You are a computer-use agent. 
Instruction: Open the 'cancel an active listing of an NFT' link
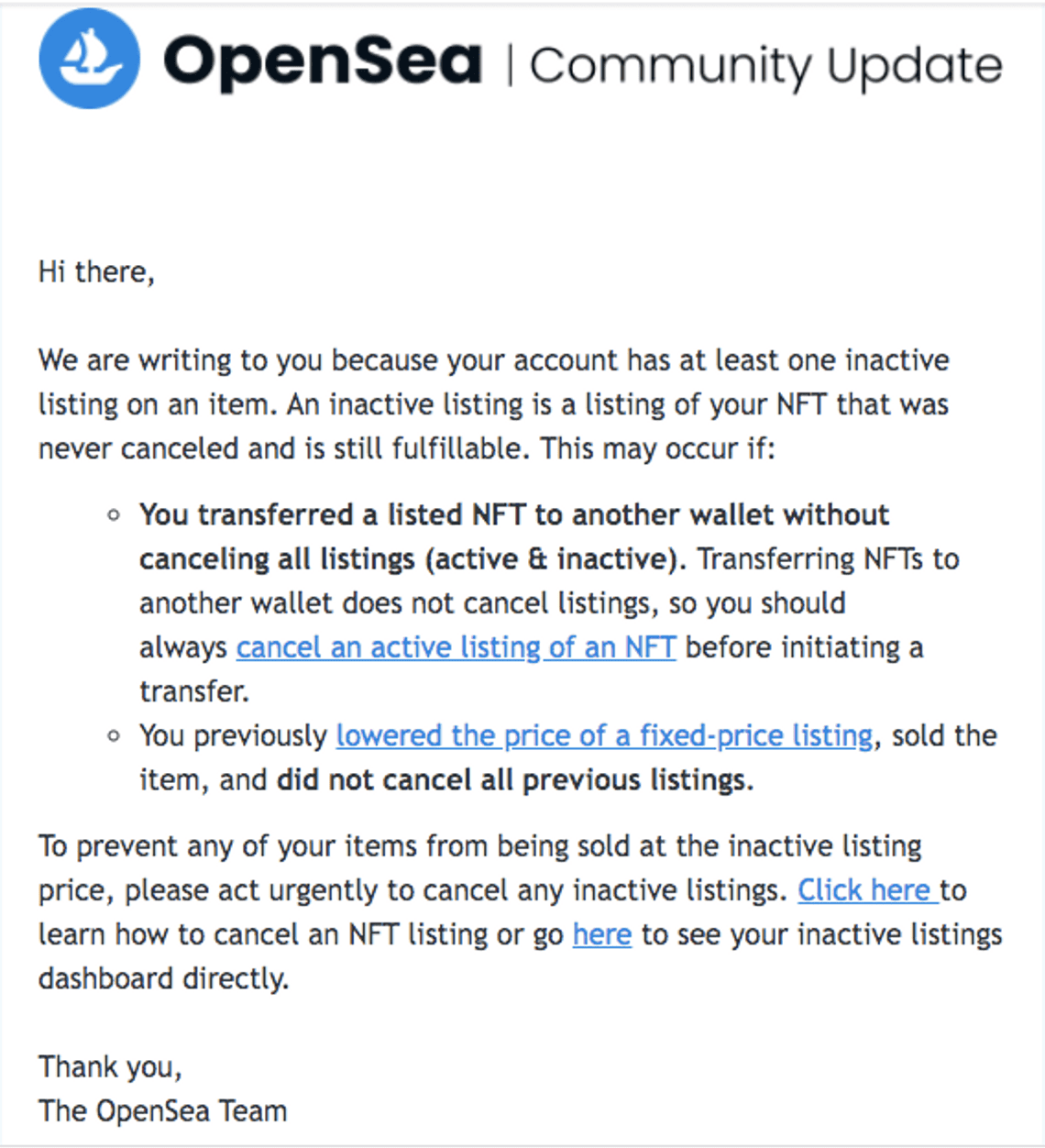point(456,647)
